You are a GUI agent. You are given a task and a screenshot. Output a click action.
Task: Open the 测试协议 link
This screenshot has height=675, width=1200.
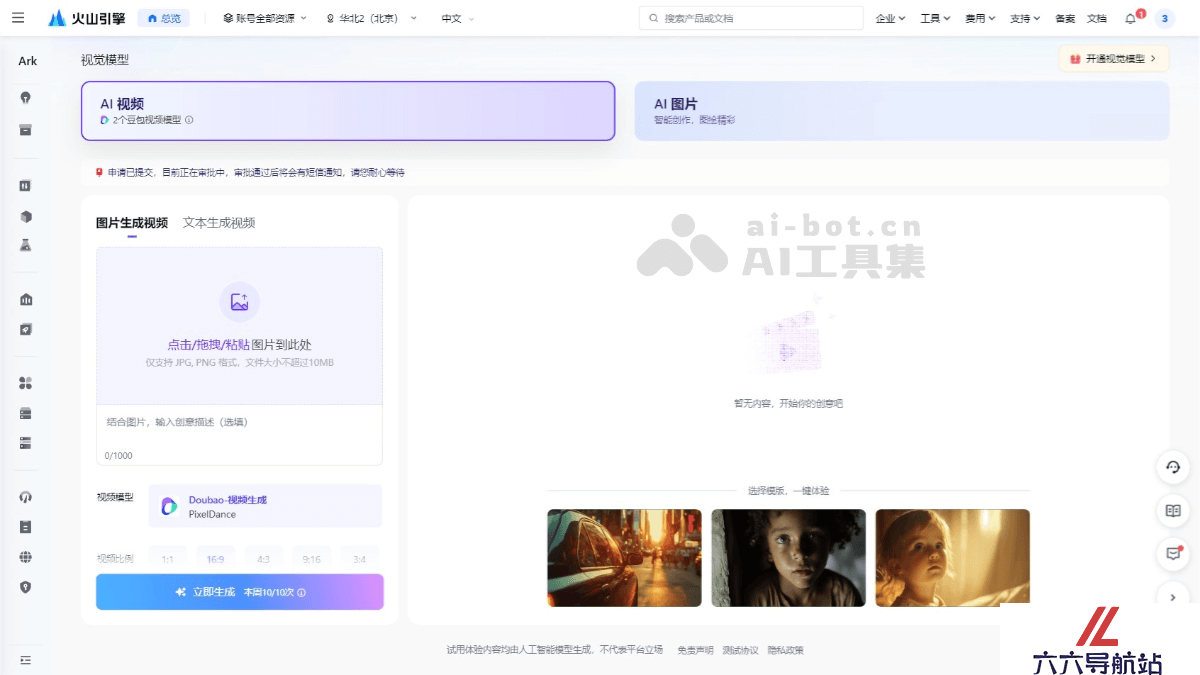[740, 650]
